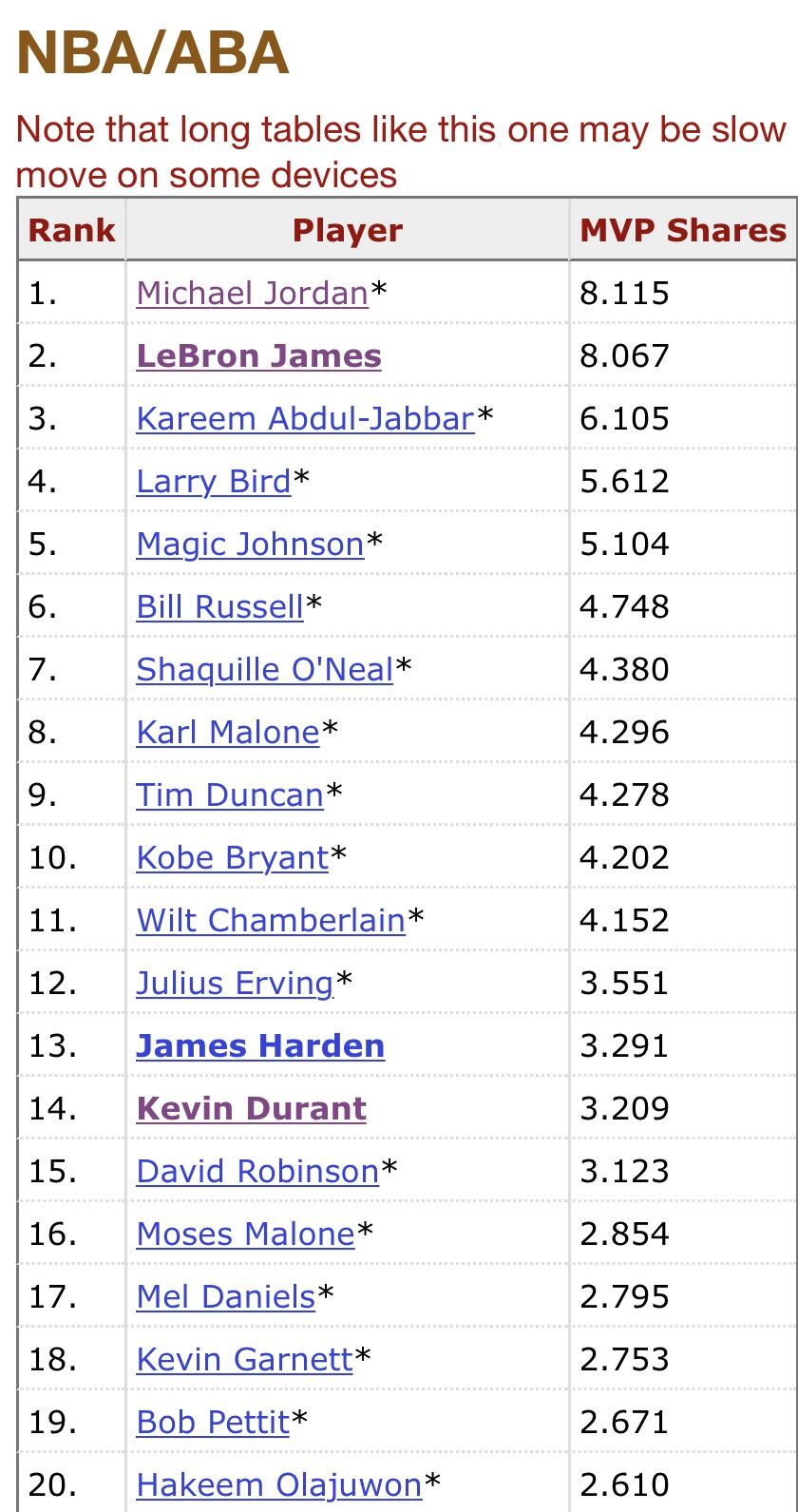This screenshot has width=798, height=1512.
Task: Open the Karl Malone link
Action: point(227,732)
